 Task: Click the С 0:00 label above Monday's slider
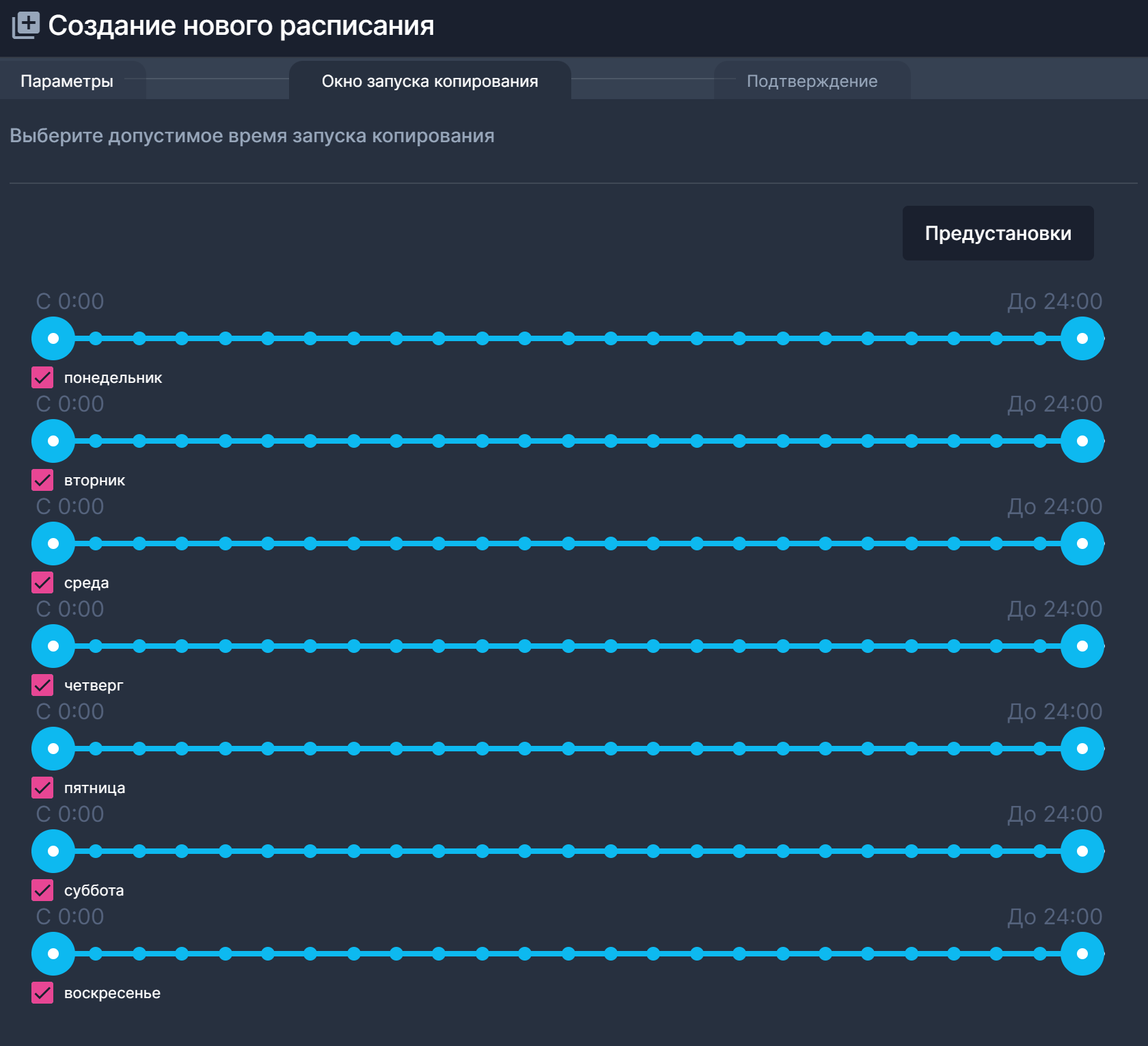pyautogui.click(x=69, y=301)
